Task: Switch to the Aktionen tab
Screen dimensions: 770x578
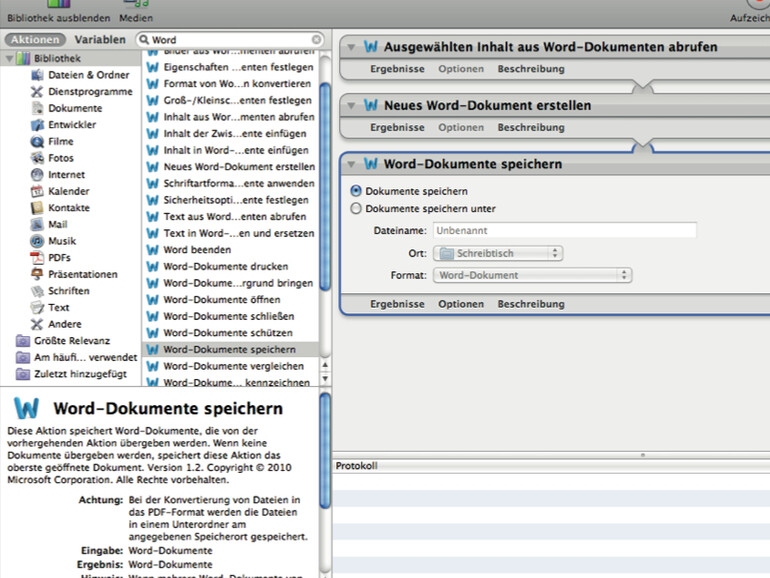Action: click(x=35, y=40)
